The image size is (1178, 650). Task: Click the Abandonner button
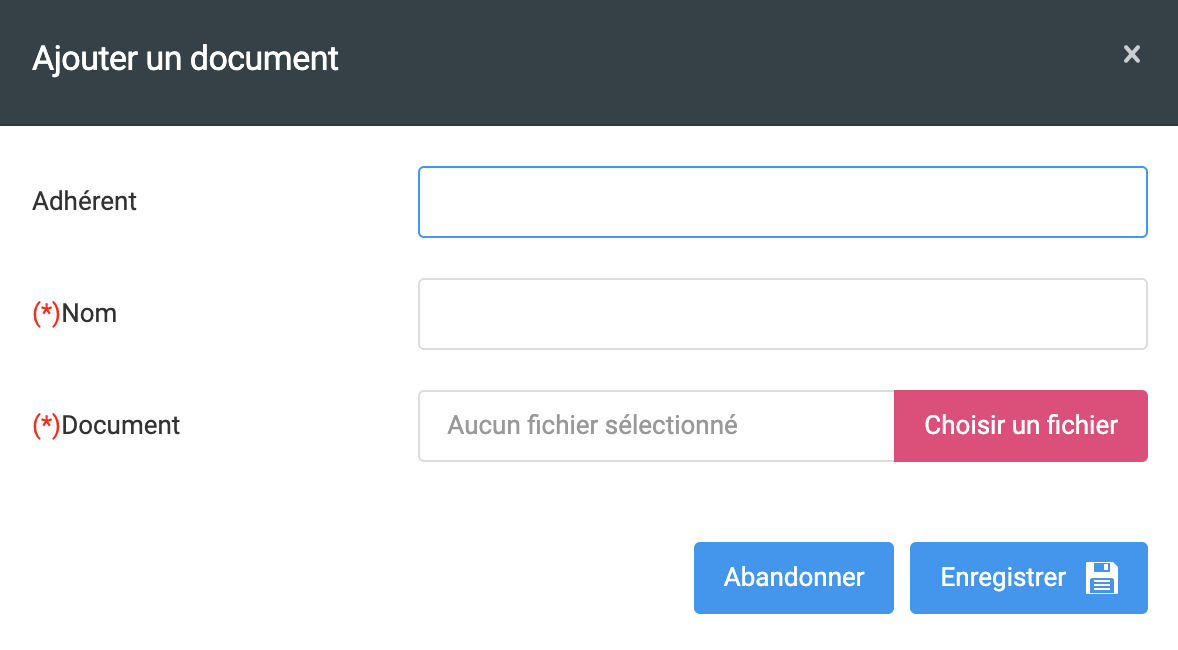coord(793,577)
